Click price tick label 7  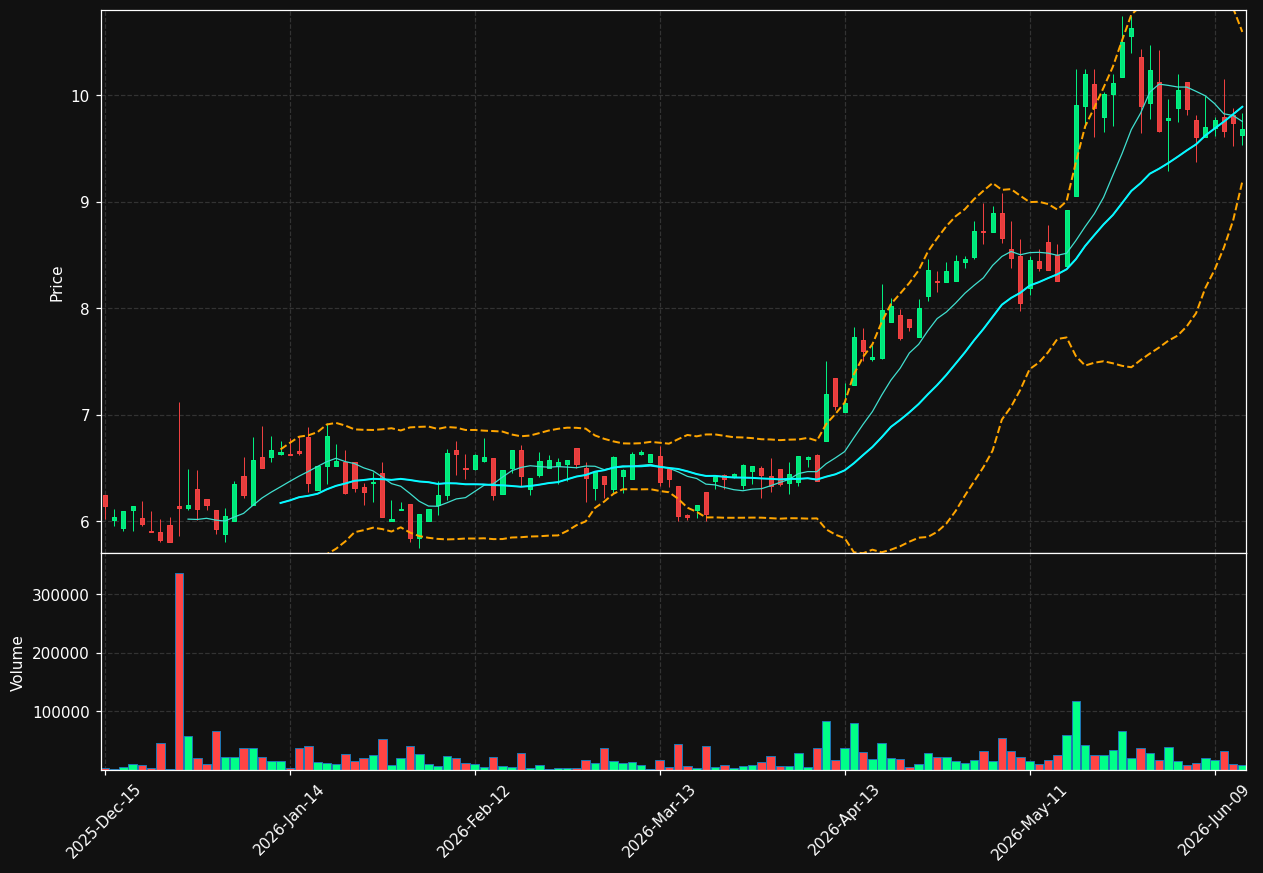point(84,415)
